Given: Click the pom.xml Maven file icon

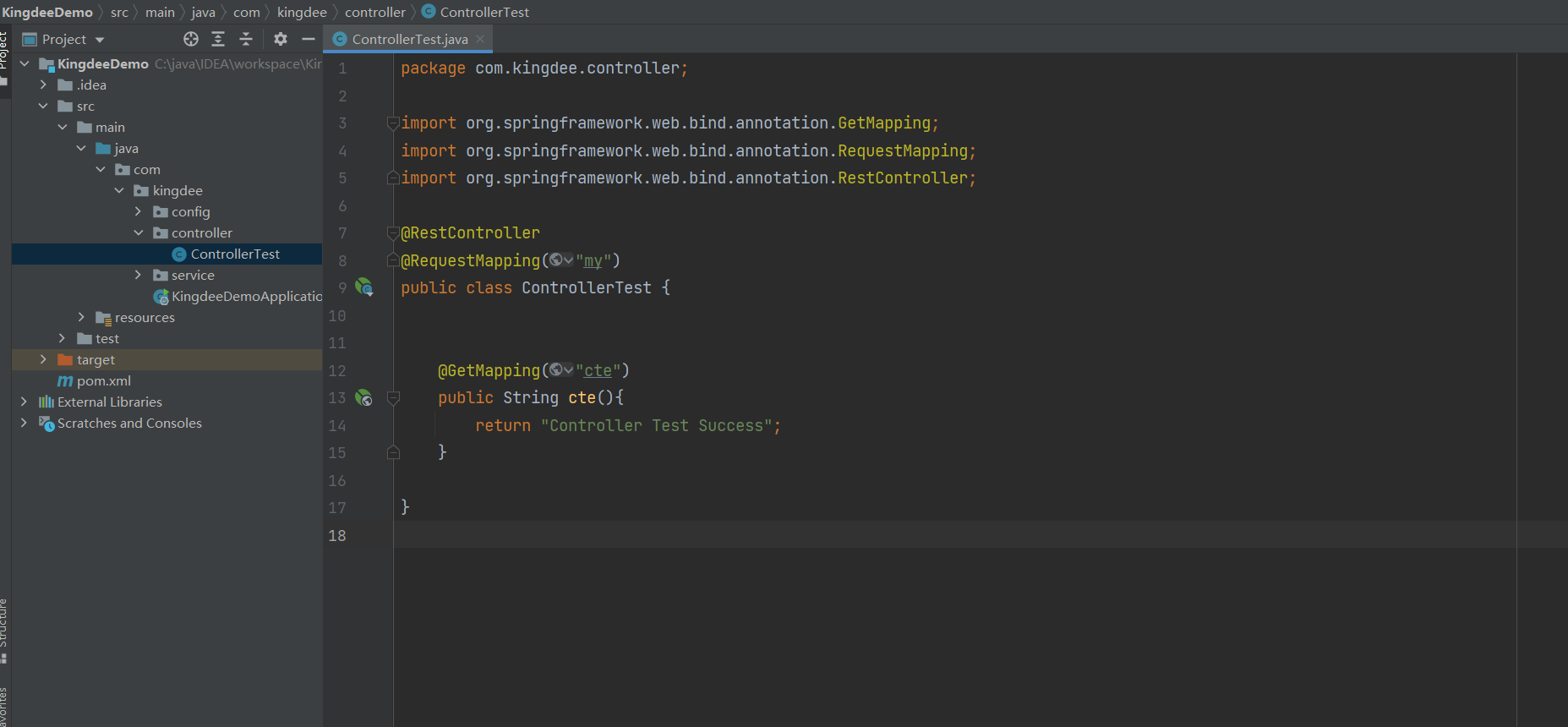Looking at the screenshot, I should [65, 381].
